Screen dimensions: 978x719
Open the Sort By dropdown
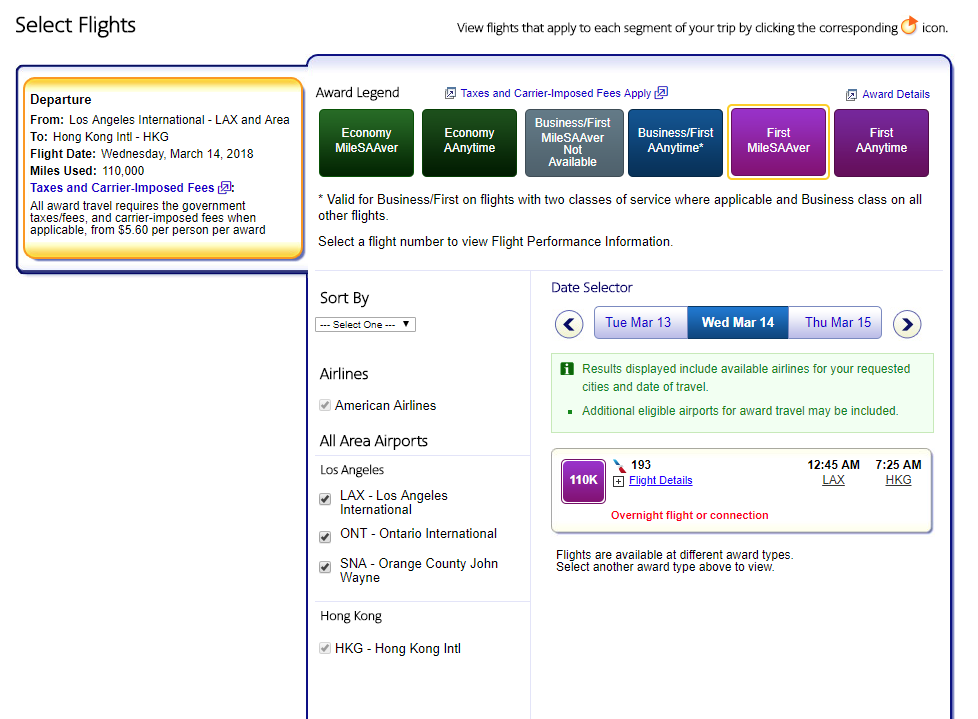366,324
